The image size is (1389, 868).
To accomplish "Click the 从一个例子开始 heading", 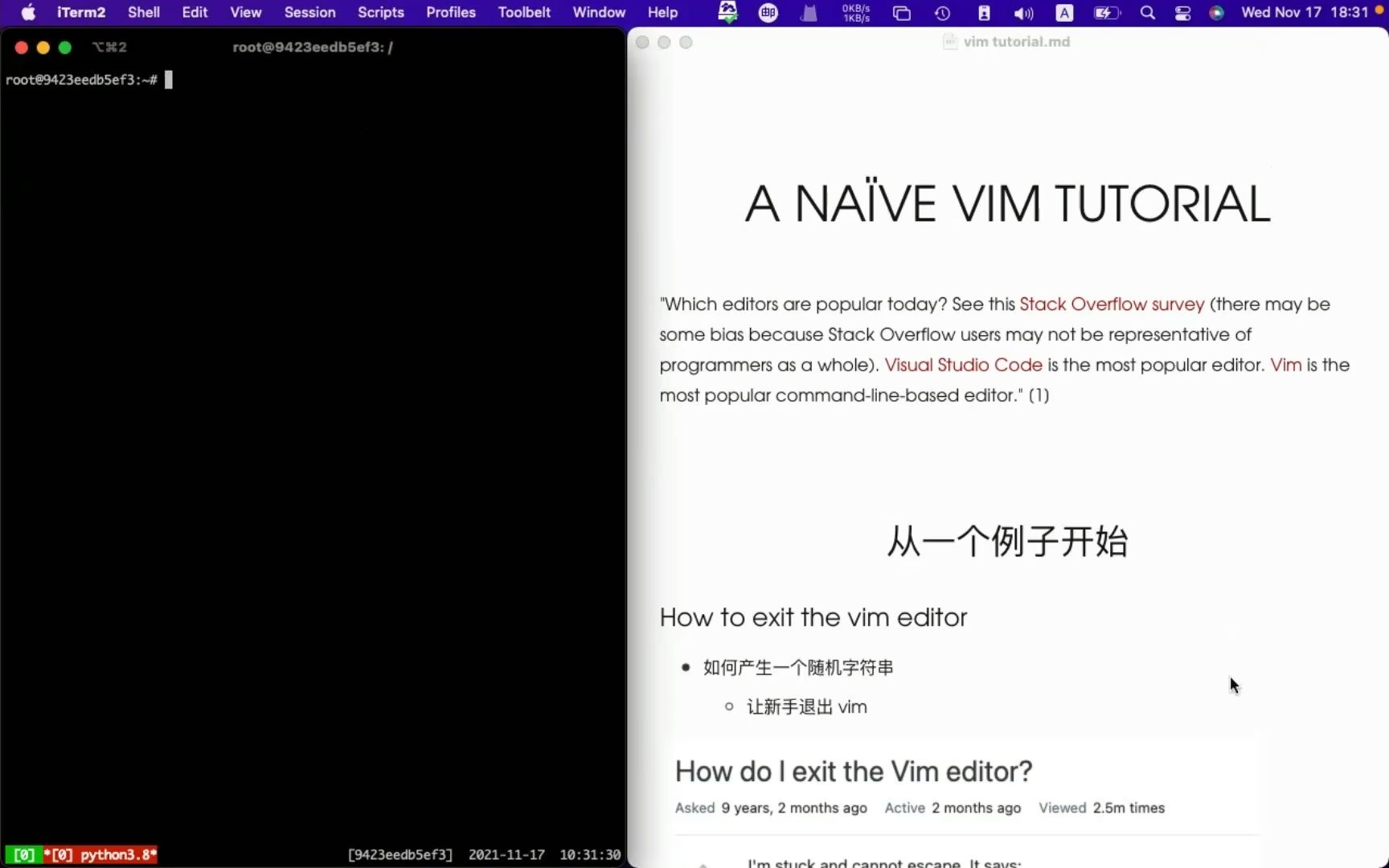I will 1008,541.
